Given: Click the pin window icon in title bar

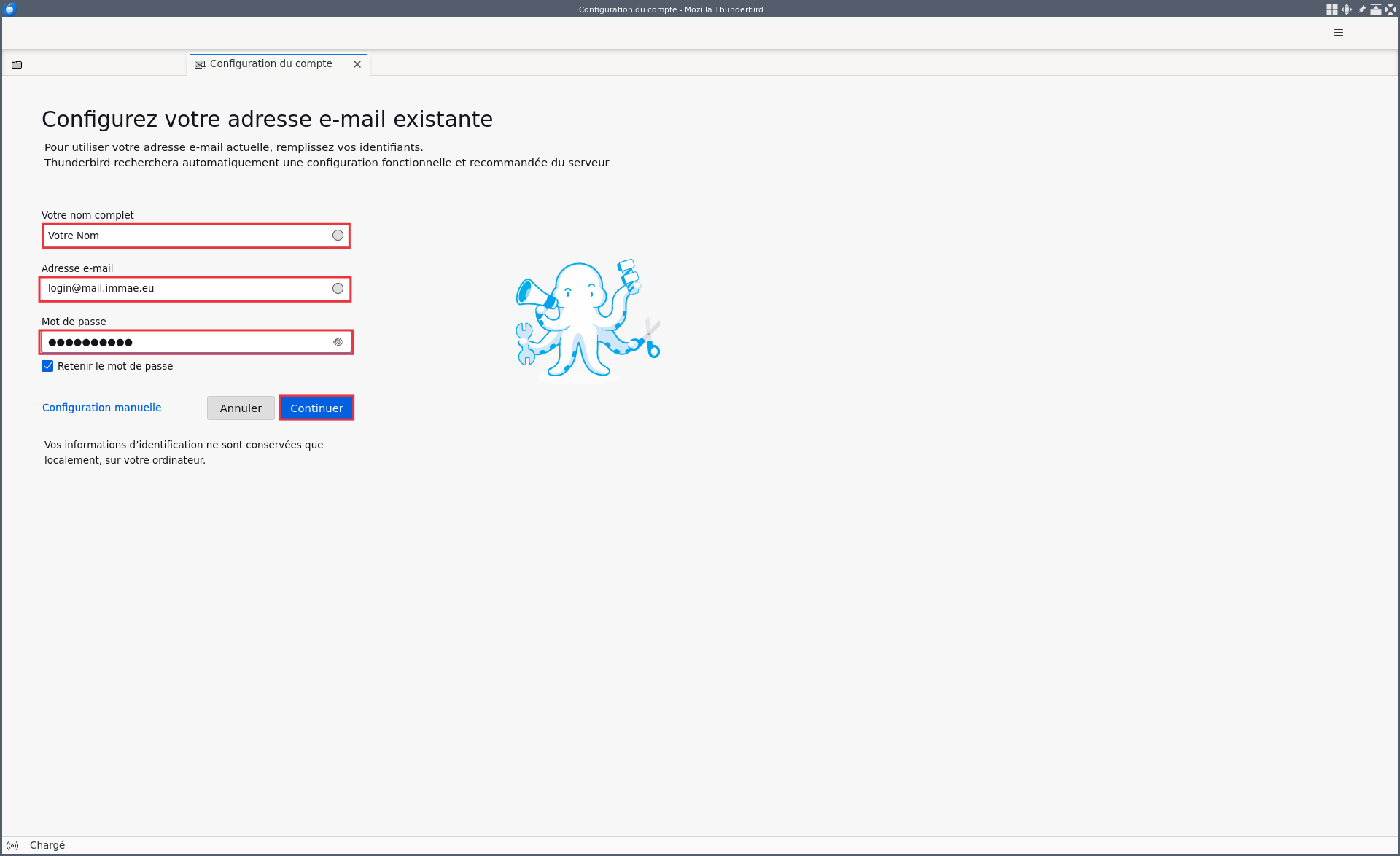Looking at the screenshot, I should (x=1361, y=9).
